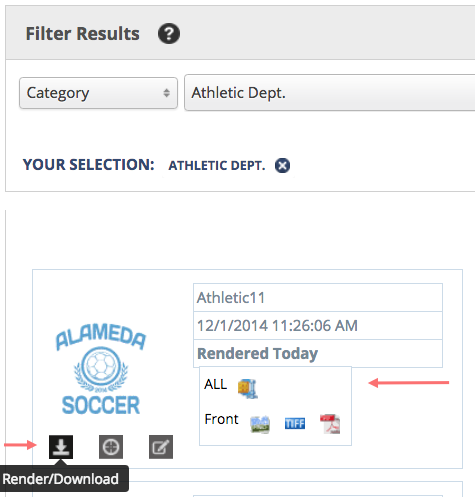Select the ATHLETIC DEPT. selection tag

[217, 165]
